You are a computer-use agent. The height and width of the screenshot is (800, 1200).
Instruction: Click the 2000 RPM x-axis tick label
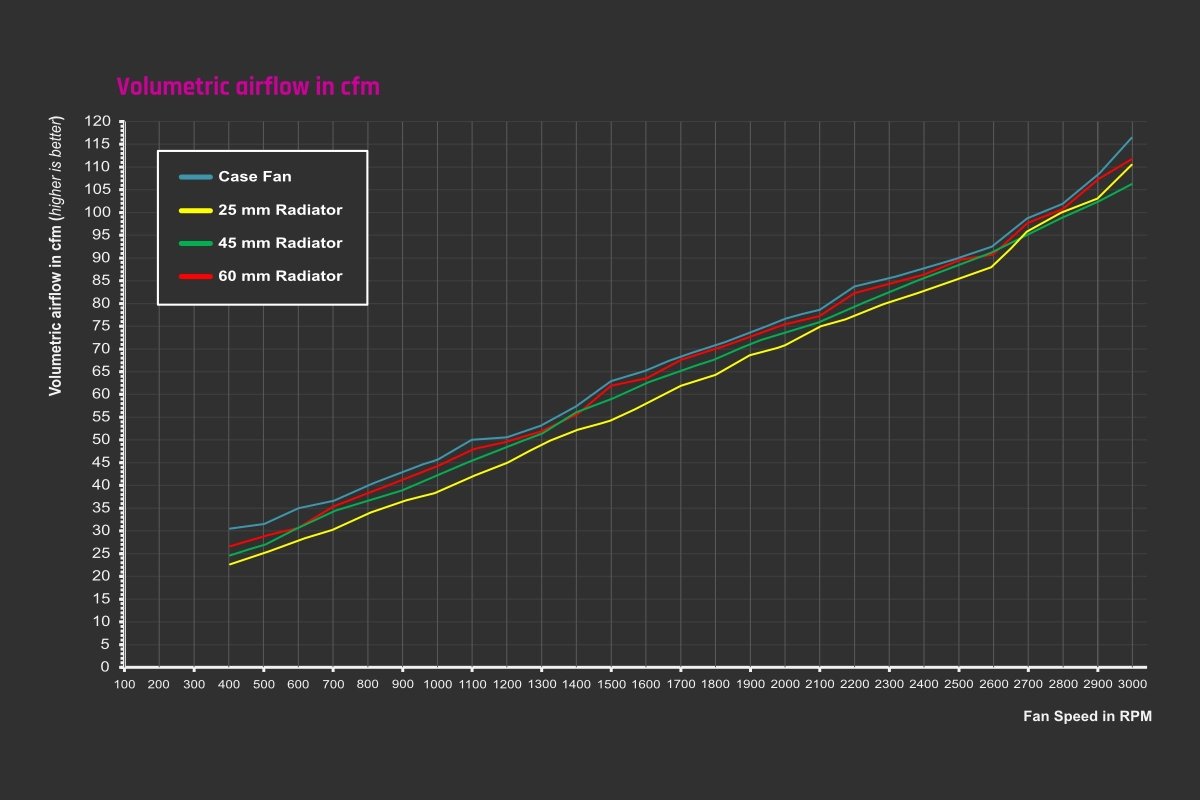point(784,684)
